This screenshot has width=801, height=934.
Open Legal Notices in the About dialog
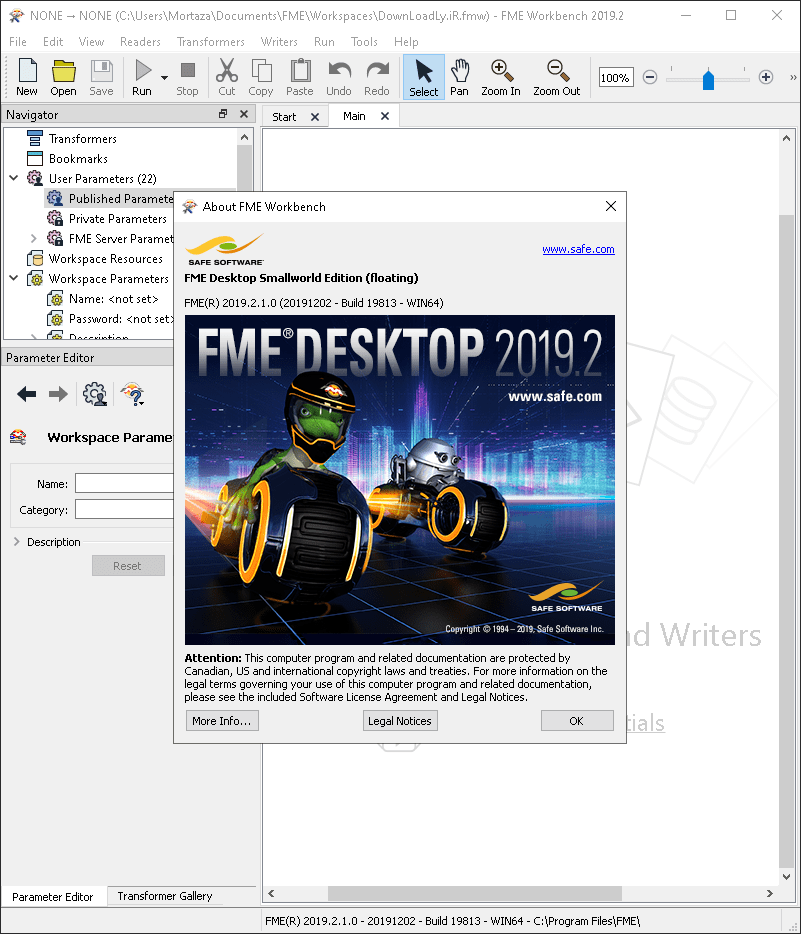(x=400, y=720)
